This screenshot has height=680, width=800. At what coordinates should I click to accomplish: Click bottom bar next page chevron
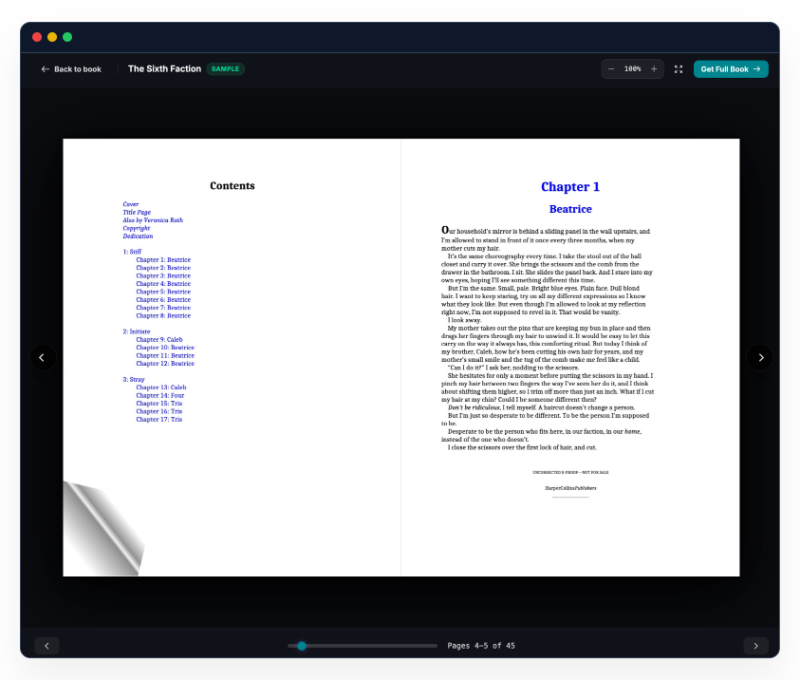[x=756, y=646]
